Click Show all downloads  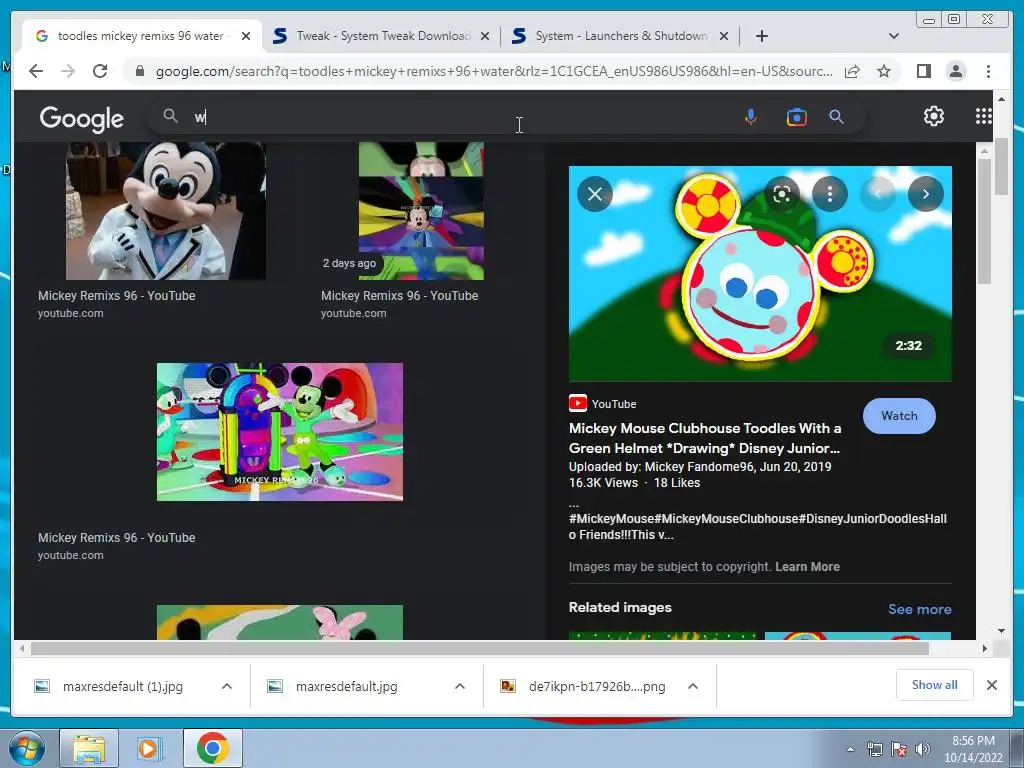935,685
